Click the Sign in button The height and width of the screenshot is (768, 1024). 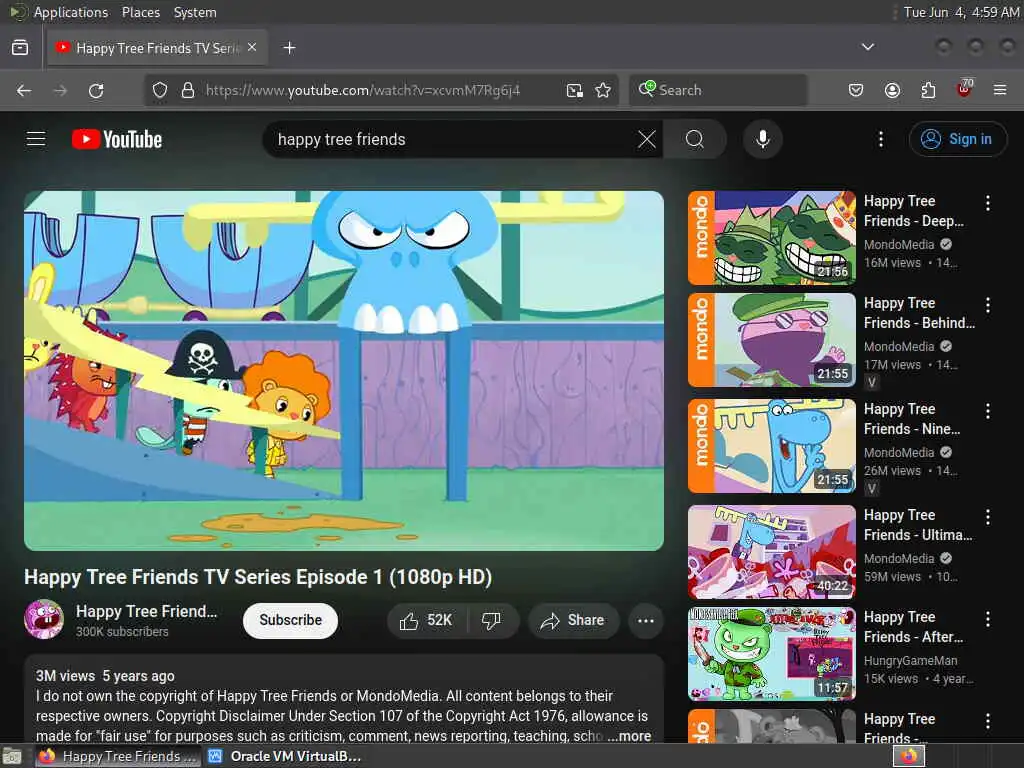click(957, 139)
